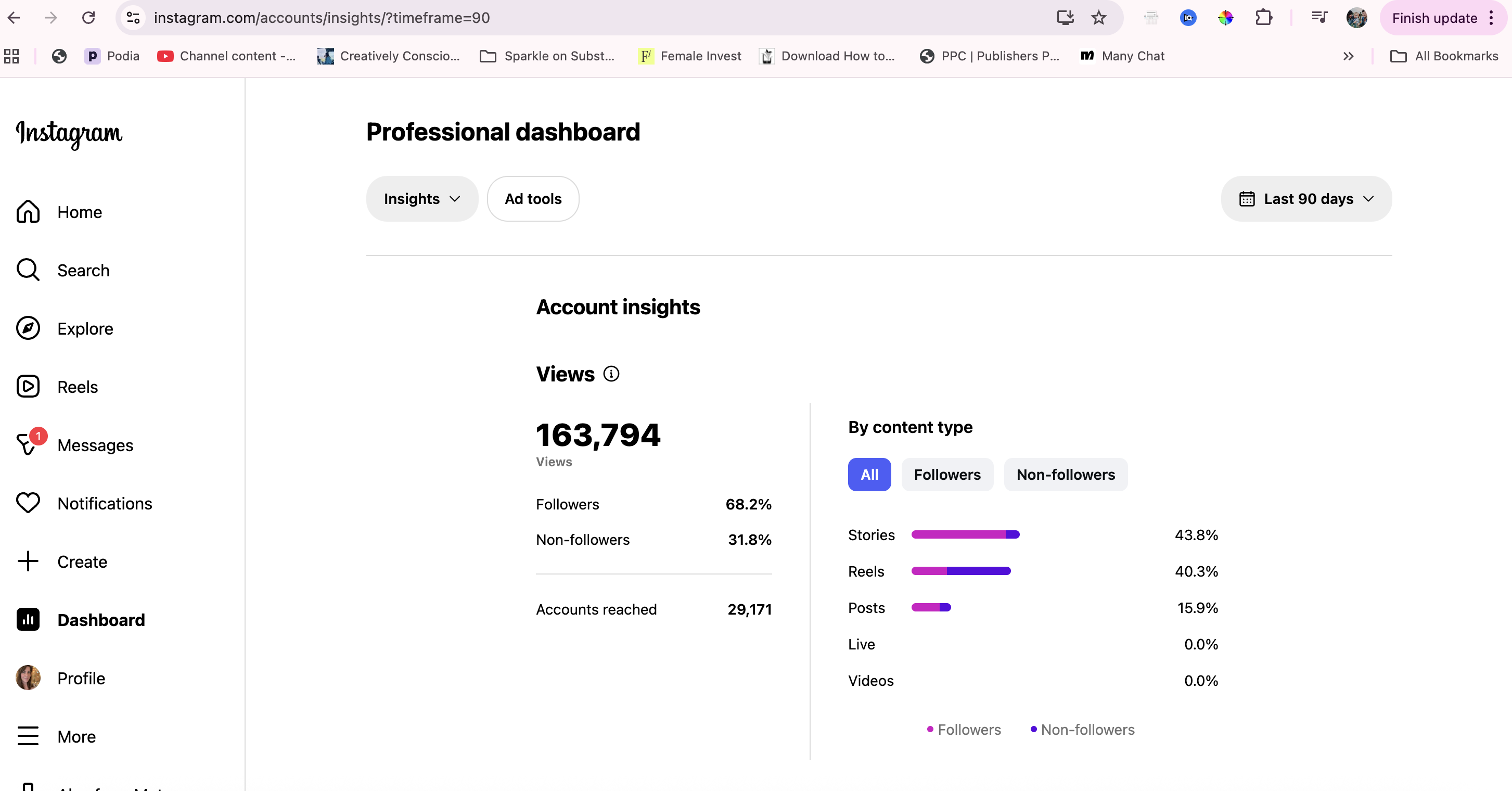
Task: Click the Home icon in the sidebar
Action: click(28, 212)
